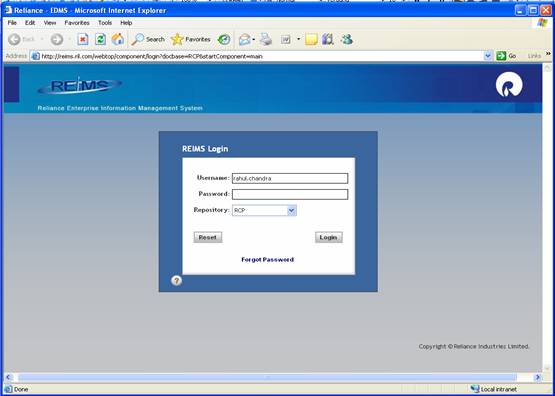
Task: Open the Mail icon dropdown arrow
Action: point(253,39)
